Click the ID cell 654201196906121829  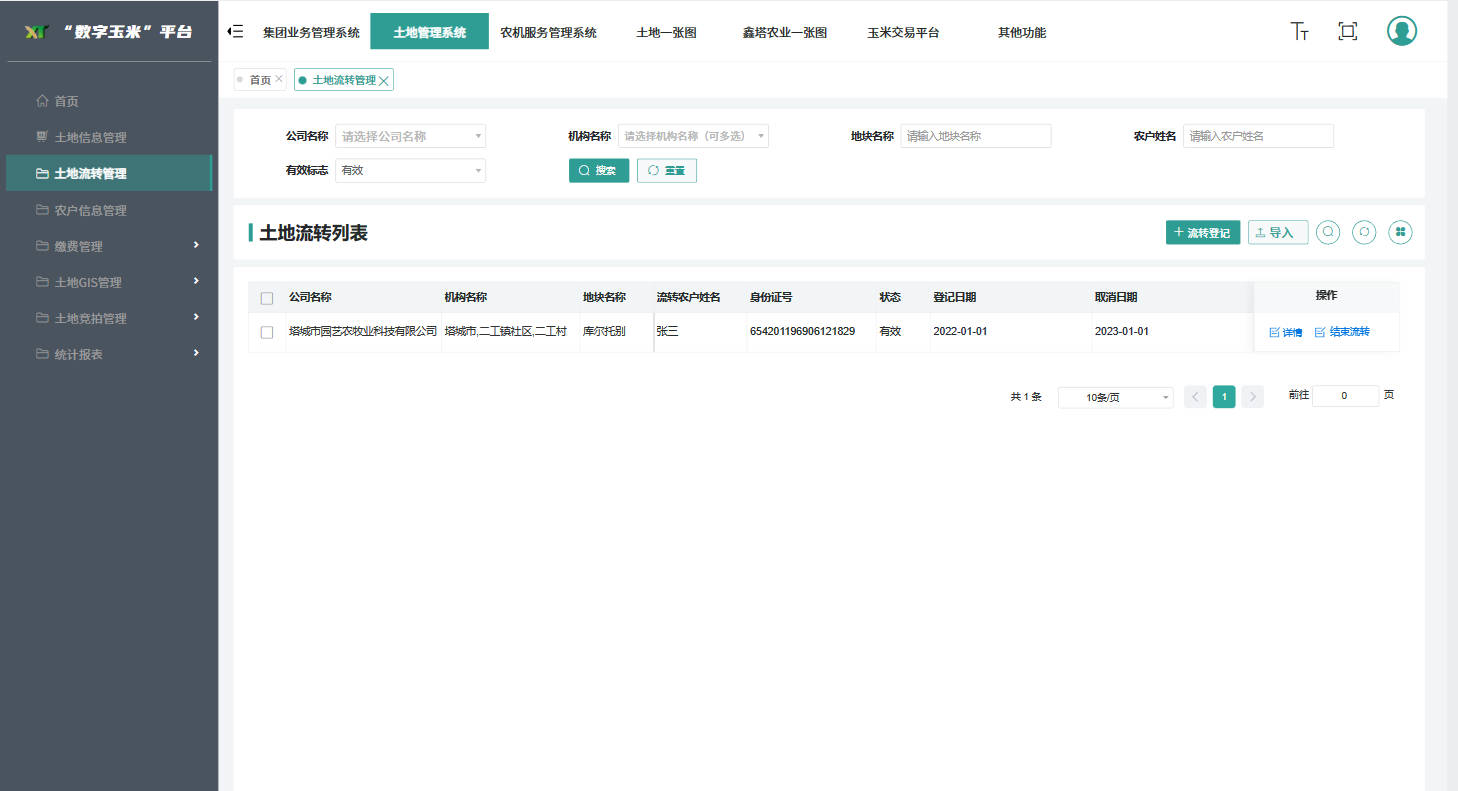(x=802, y=331)
